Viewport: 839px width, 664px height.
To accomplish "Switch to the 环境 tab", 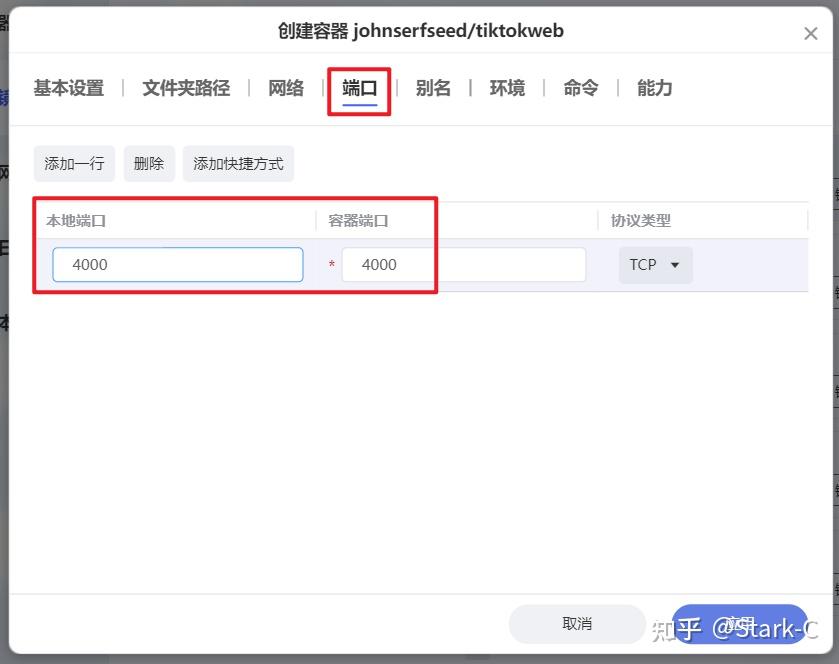I will (507, 88).
